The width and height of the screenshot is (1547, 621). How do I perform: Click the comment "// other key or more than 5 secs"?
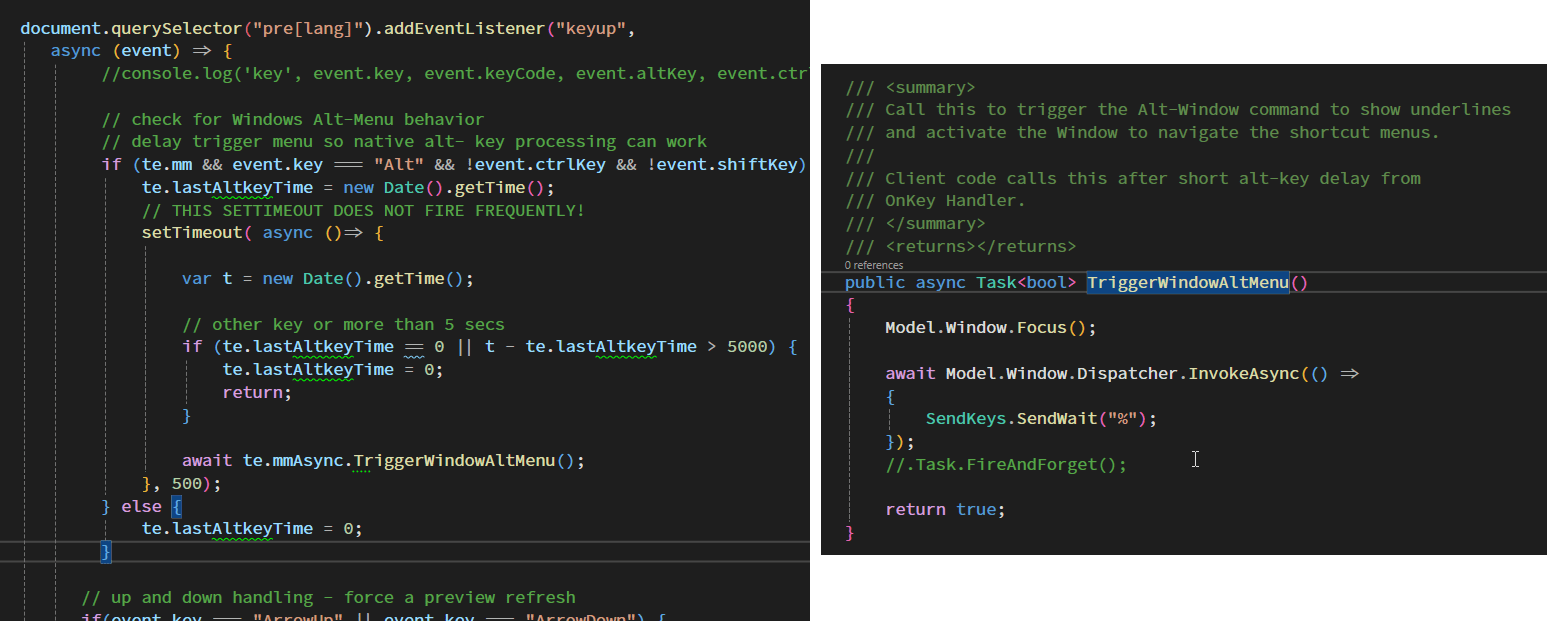(343, 325)
